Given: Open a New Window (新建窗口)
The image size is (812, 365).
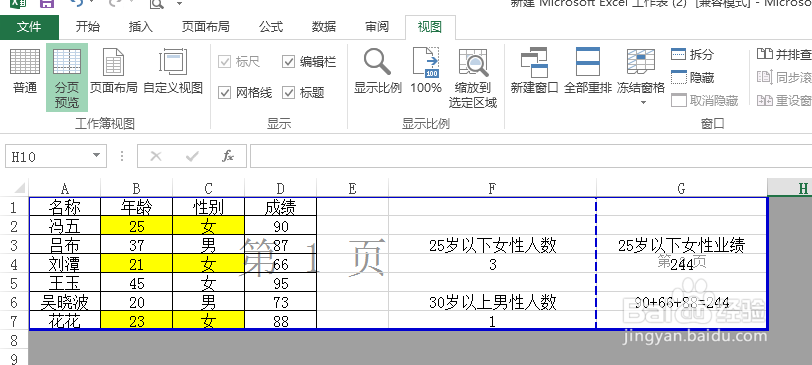Looking at the screenshot, I should (x=534, y=72).
